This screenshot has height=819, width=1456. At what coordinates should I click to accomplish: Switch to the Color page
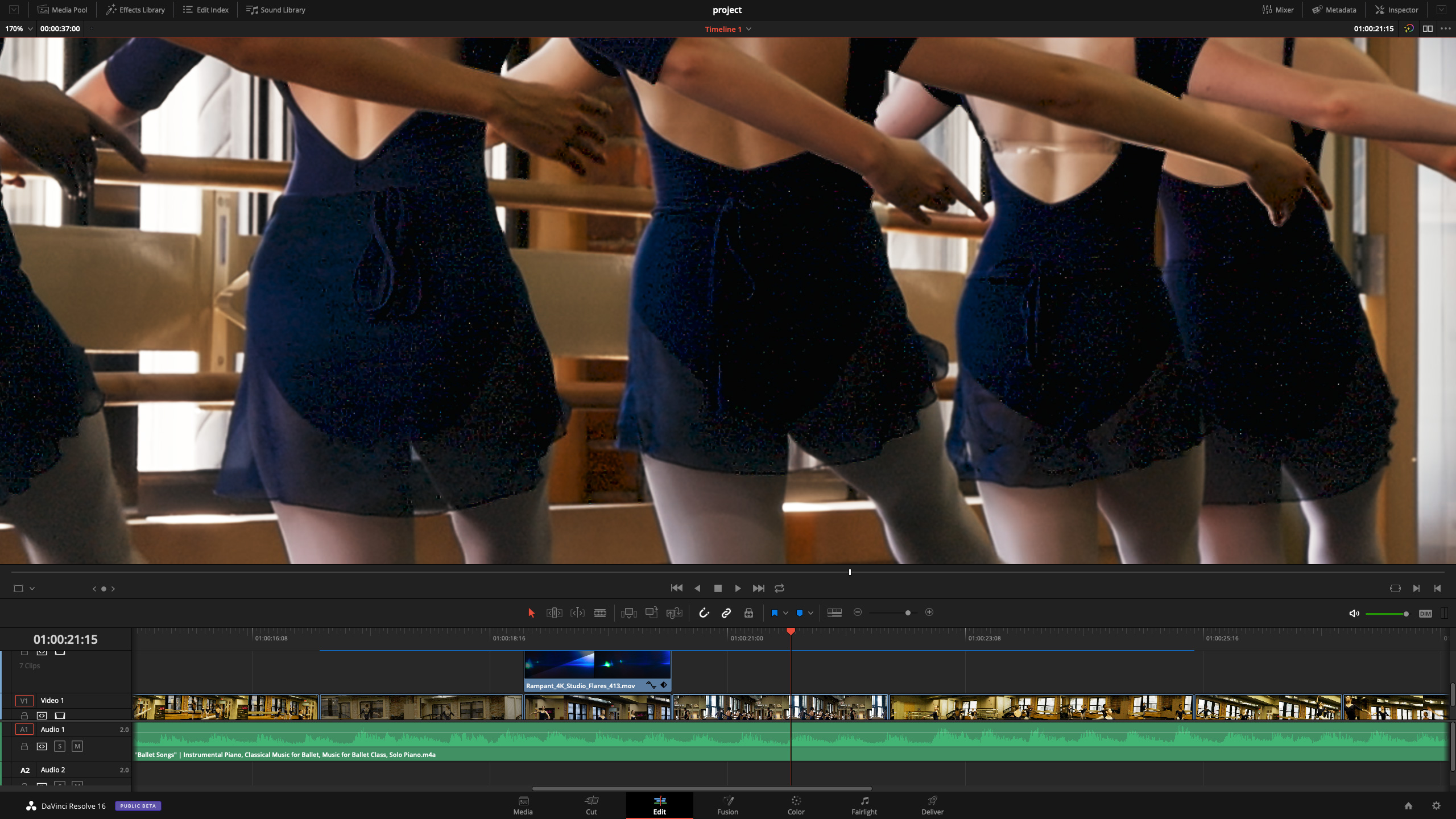[796, 805]
